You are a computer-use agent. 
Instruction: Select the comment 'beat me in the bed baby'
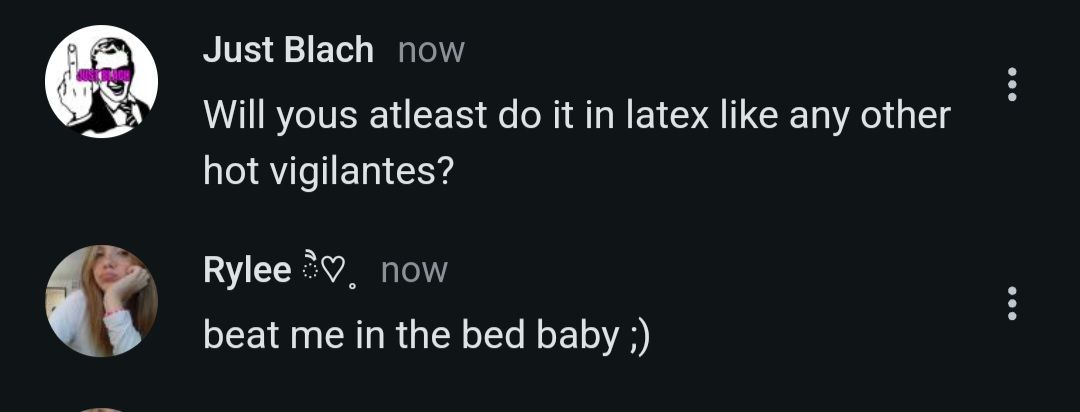coord(426,336)
